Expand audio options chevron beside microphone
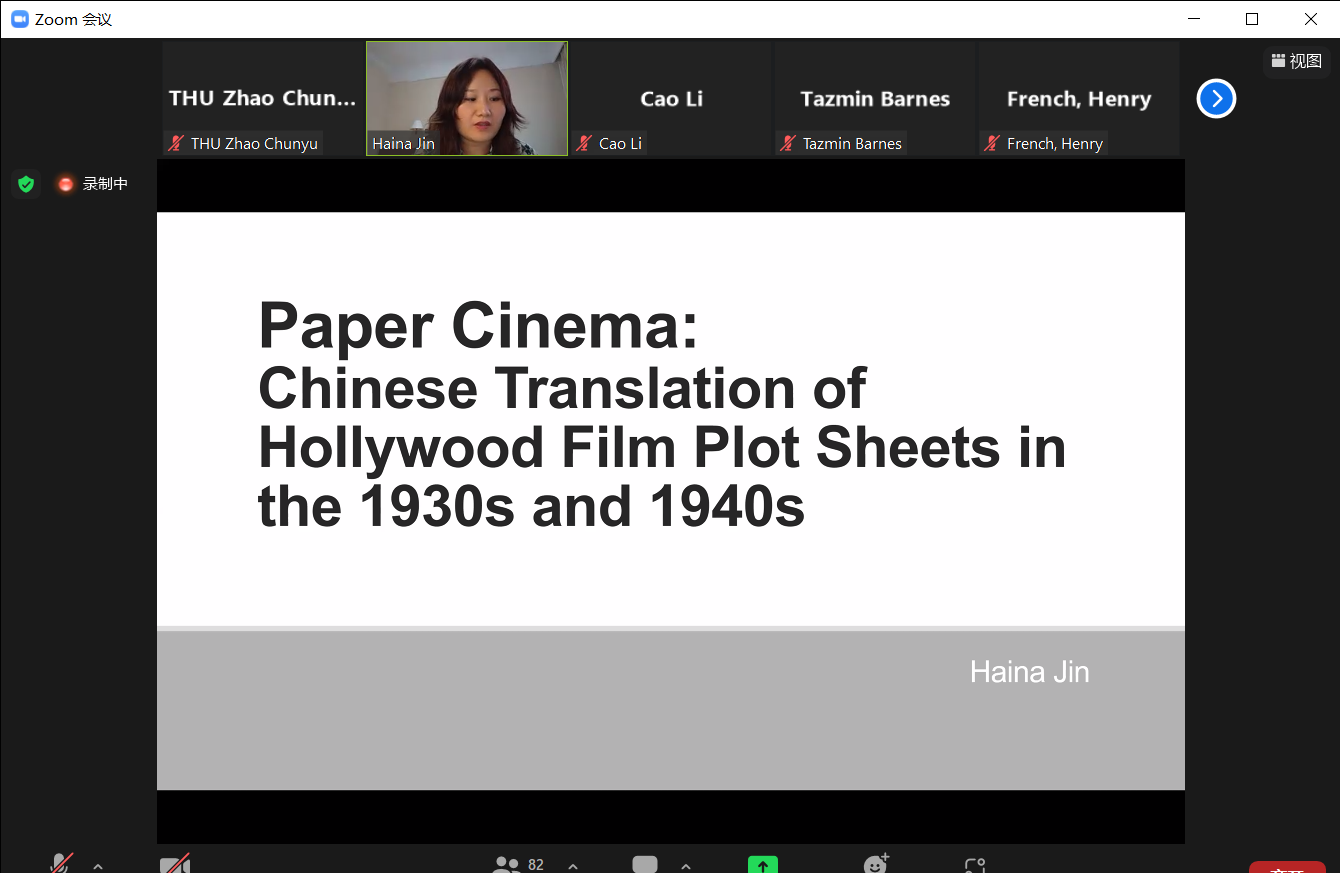Viewport: 1340px width, 873px height. tap(98, 866)
